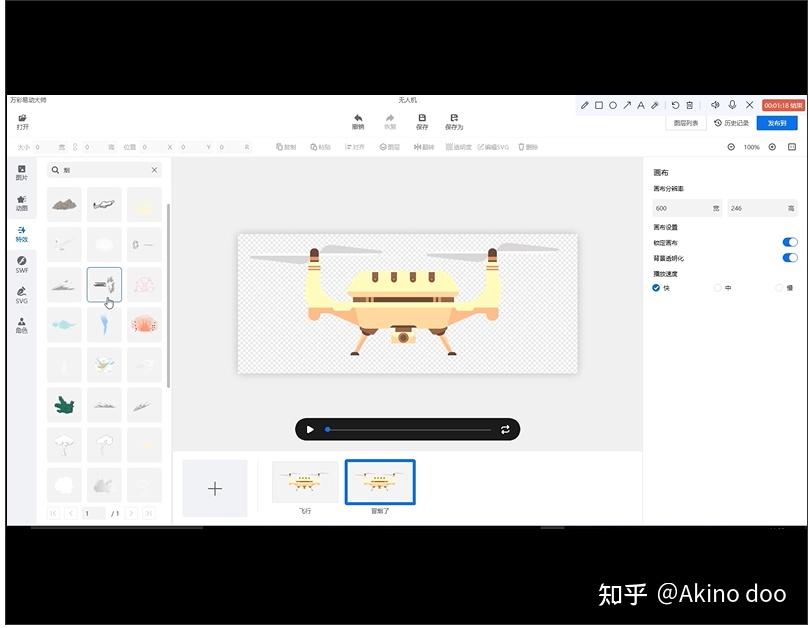
Task: Select the red explosion effect thumbnail
Action: coord(144,325)
